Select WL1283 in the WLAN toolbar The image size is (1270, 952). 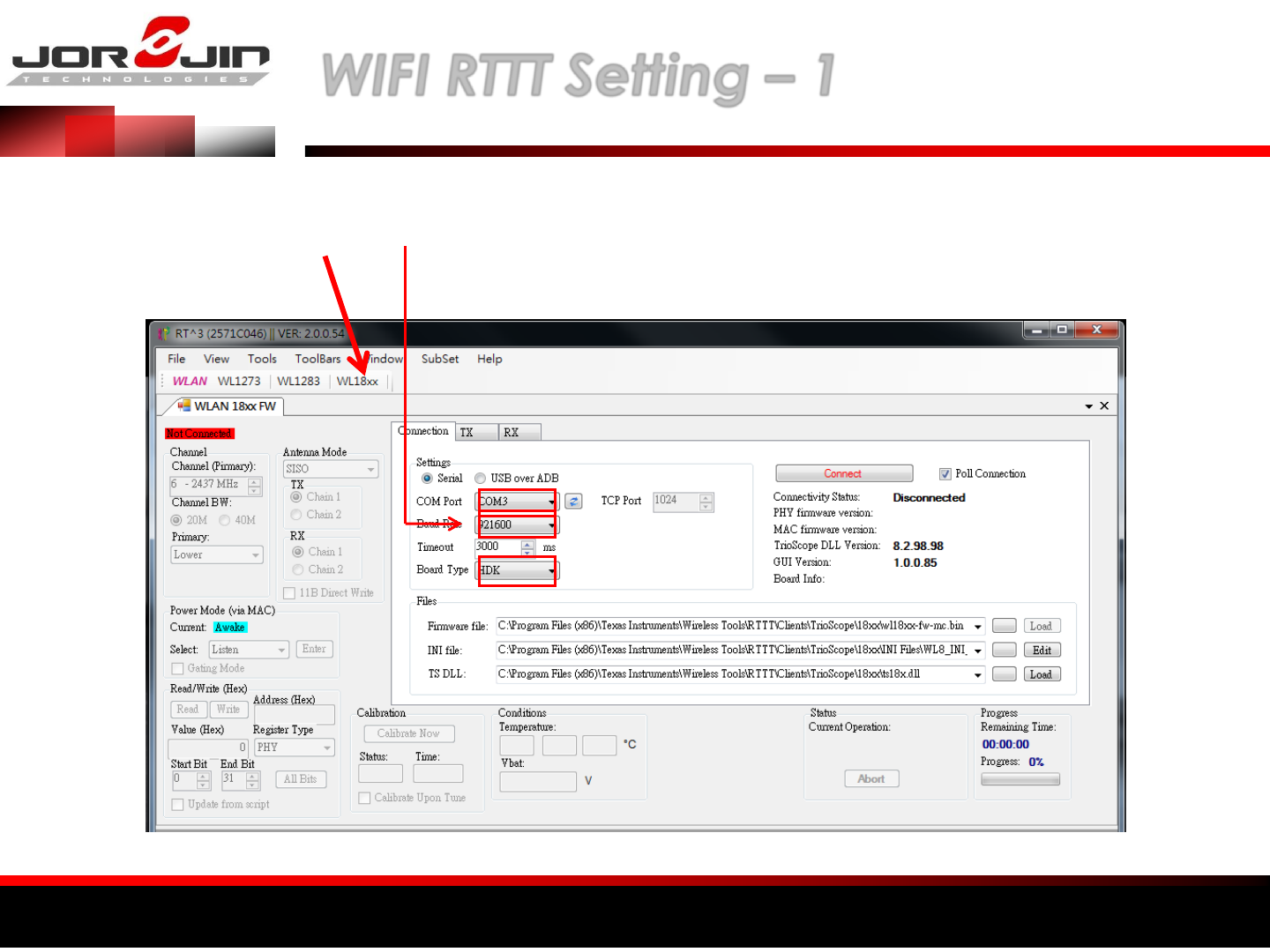pos(298,381)
